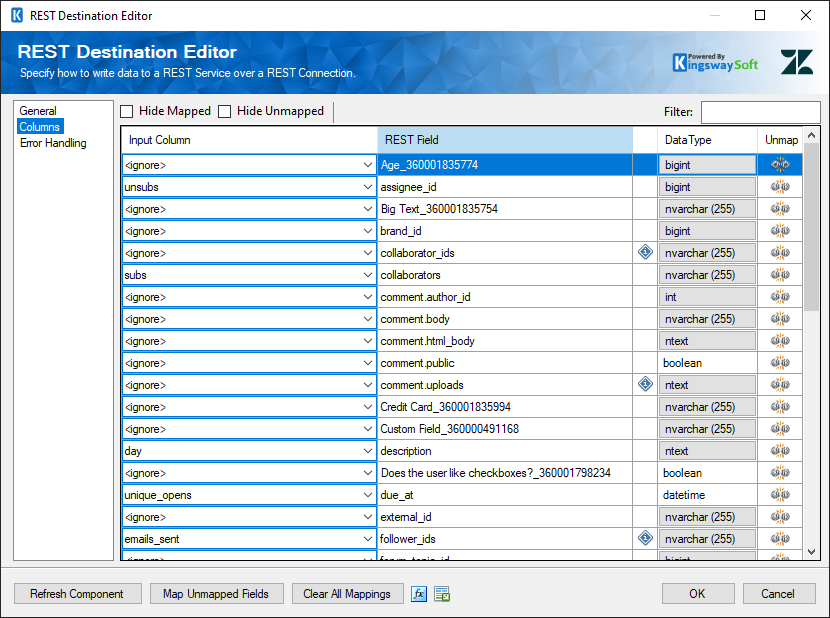The width and height of the screenshot is (830, 618).
Task: Unmap the external_id field
Action: click(780, 516)
